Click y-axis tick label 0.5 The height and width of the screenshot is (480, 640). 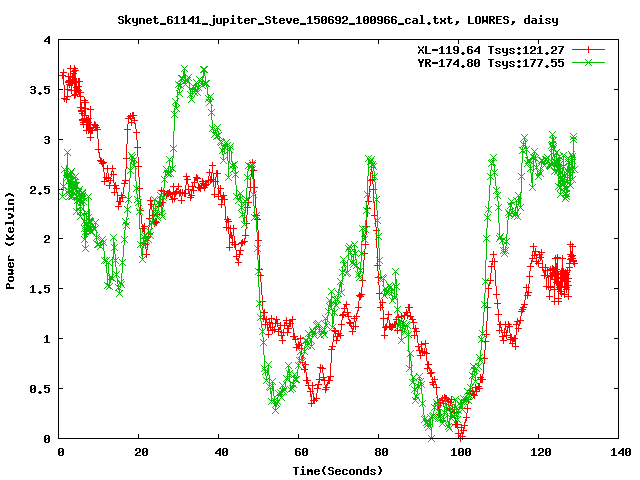click(40, 389)
